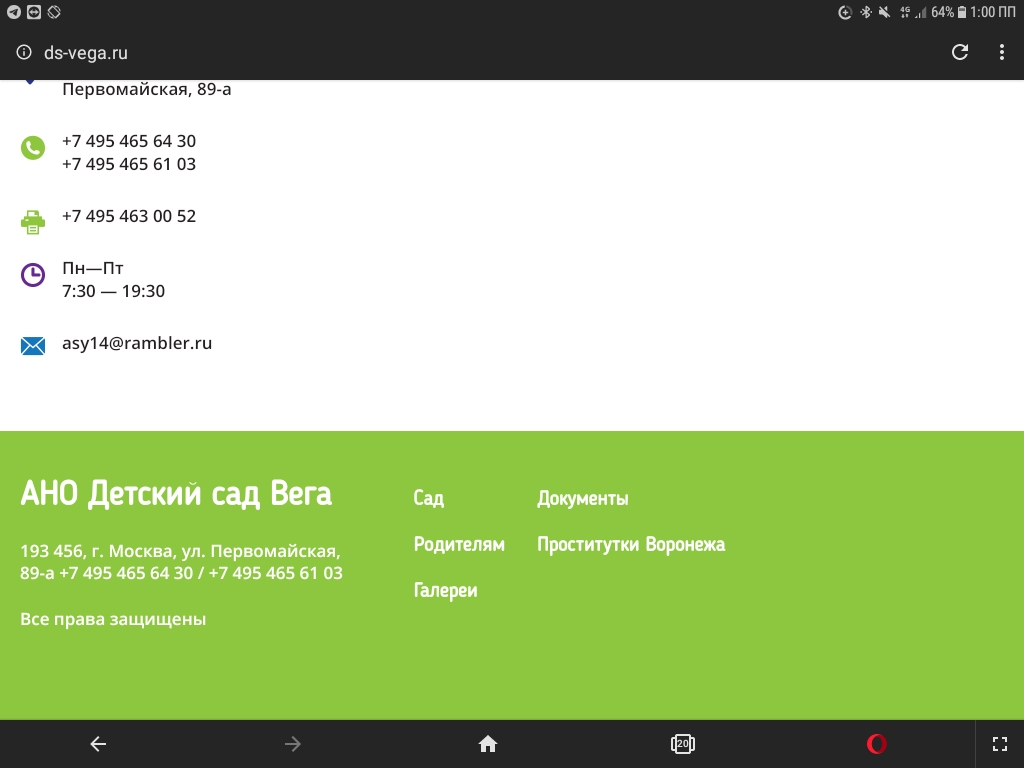Image resolution: width=1024 pixels, height=768 pixels.
Task: Select the ds-vega.ru address bar
Action: tap(86, 53)
